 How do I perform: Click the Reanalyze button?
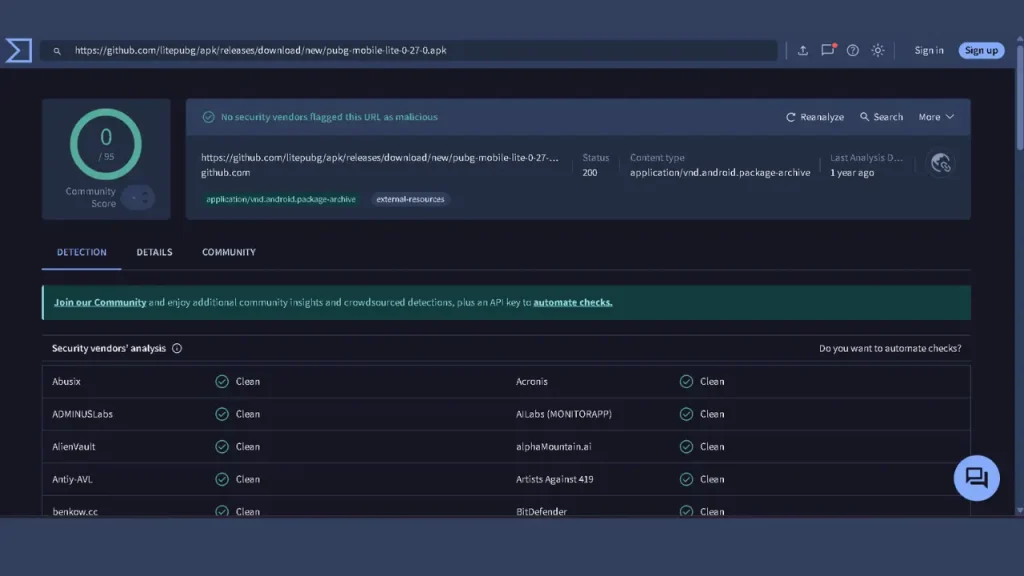coord(815,117)
